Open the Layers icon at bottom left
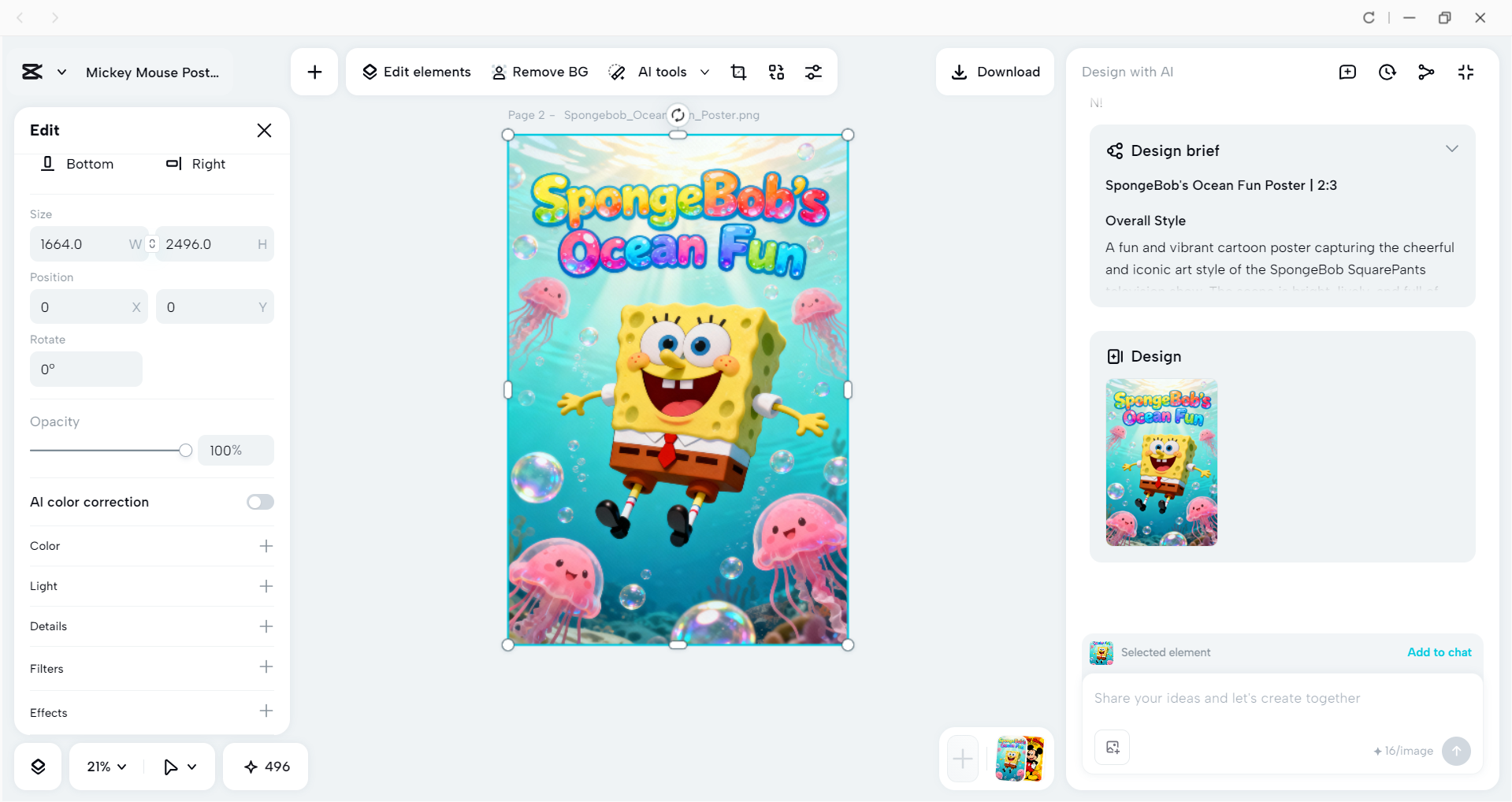The image size is (1512, 802). tap(38, 765)
